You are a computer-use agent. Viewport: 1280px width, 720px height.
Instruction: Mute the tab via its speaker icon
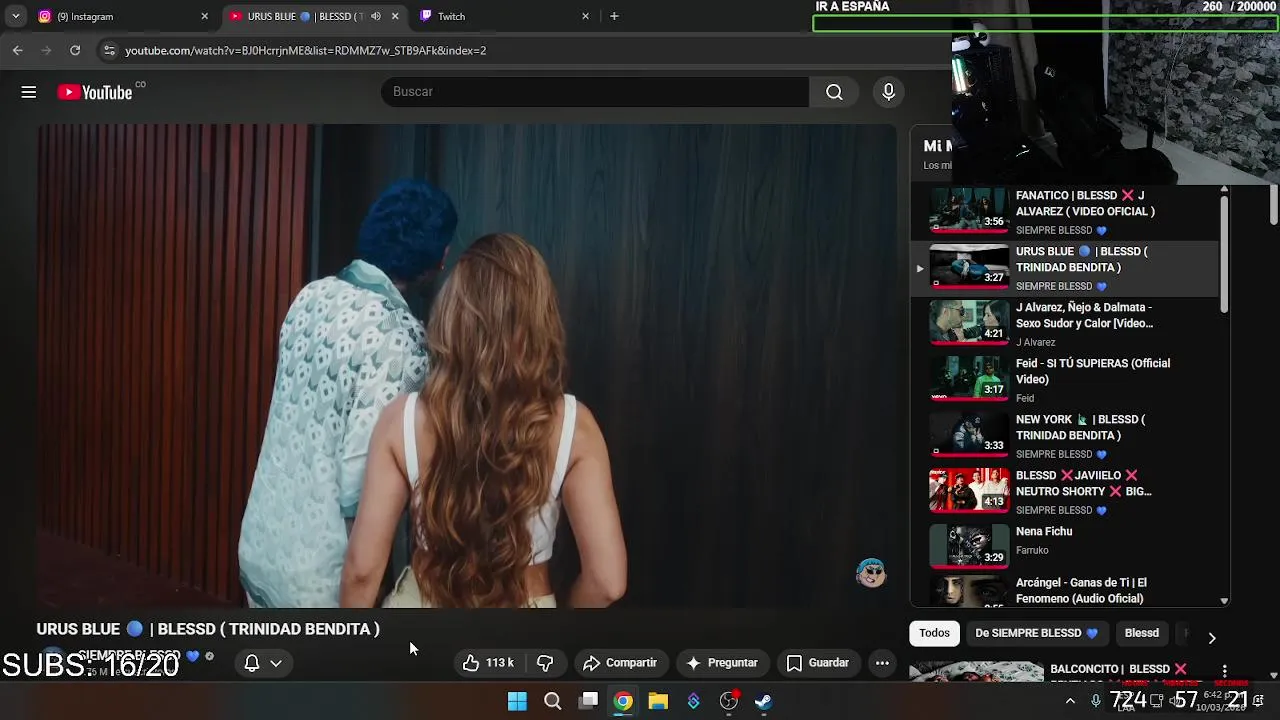(376, 16)
